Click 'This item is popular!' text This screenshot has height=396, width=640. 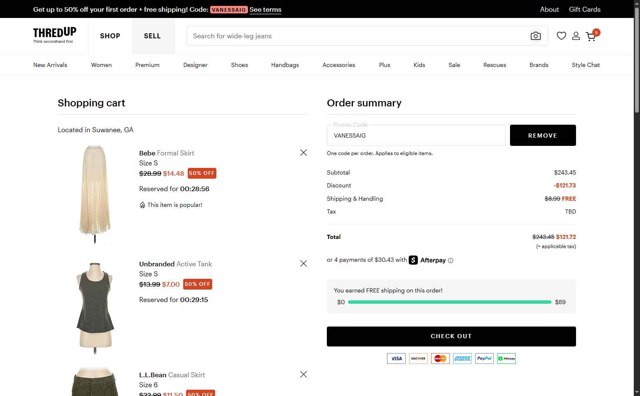[175, 205]
